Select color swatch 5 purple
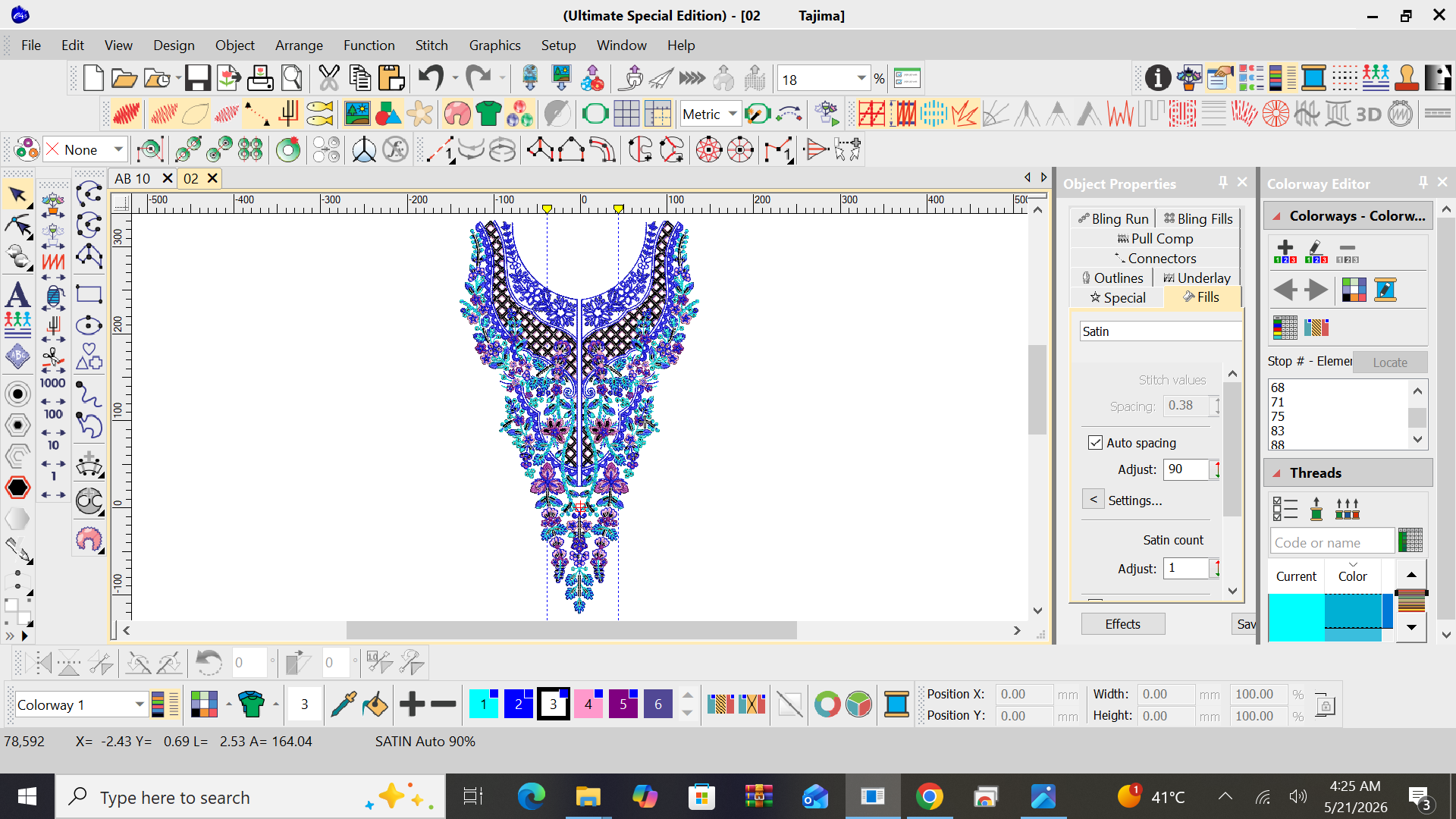The width and height of the screenshot is (1456, 819). (x=623, y=704)
